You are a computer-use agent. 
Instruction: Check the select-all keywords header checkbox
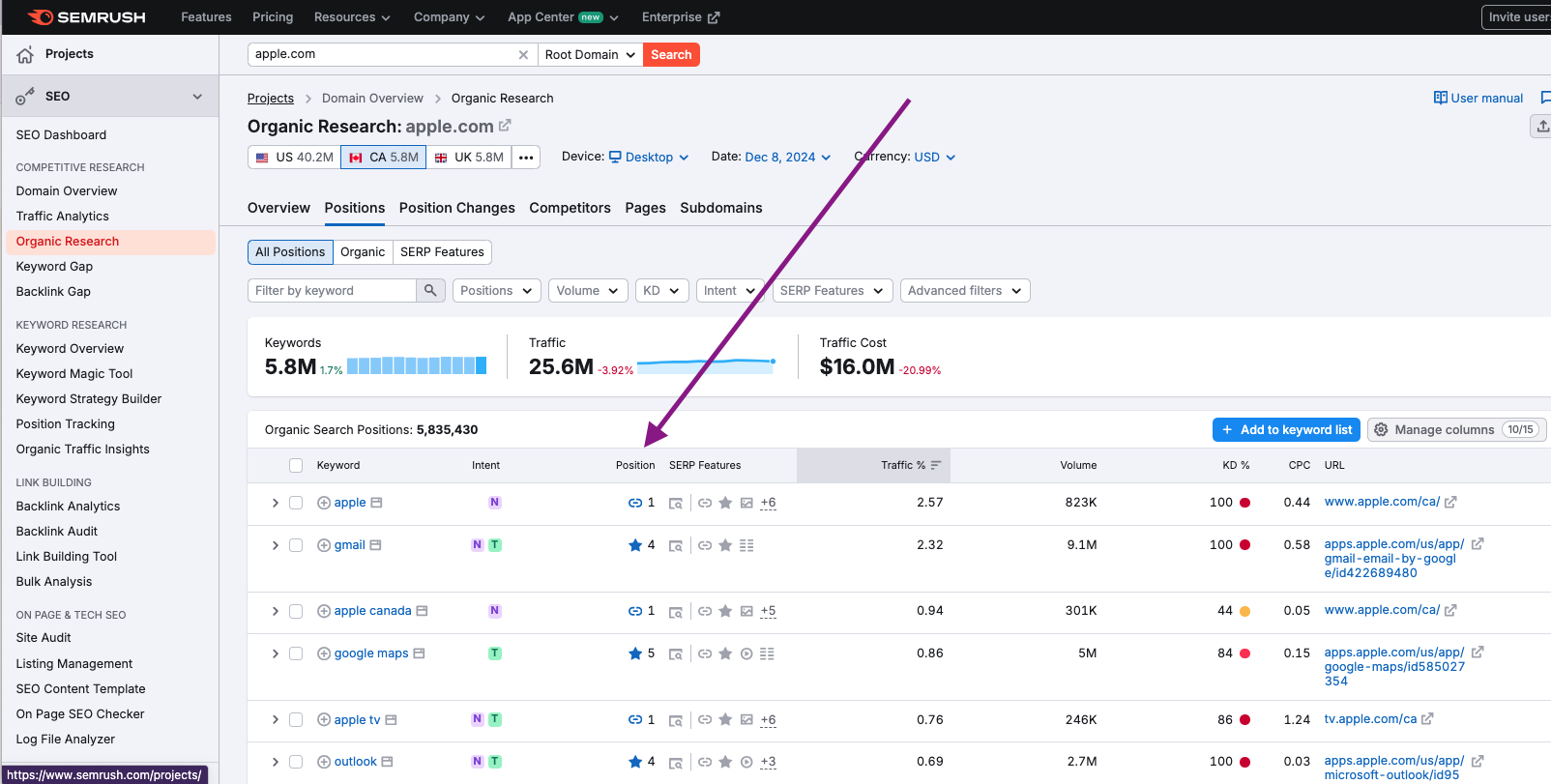(296, 465)
